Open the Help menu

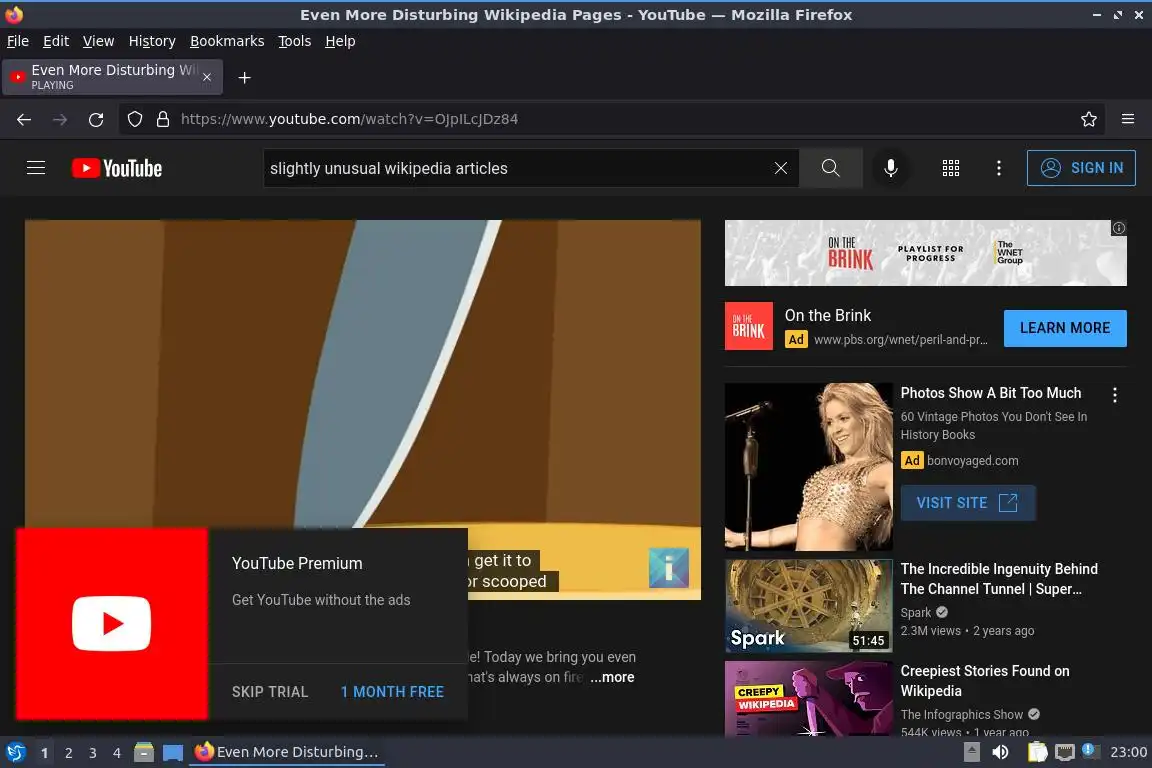340,41
